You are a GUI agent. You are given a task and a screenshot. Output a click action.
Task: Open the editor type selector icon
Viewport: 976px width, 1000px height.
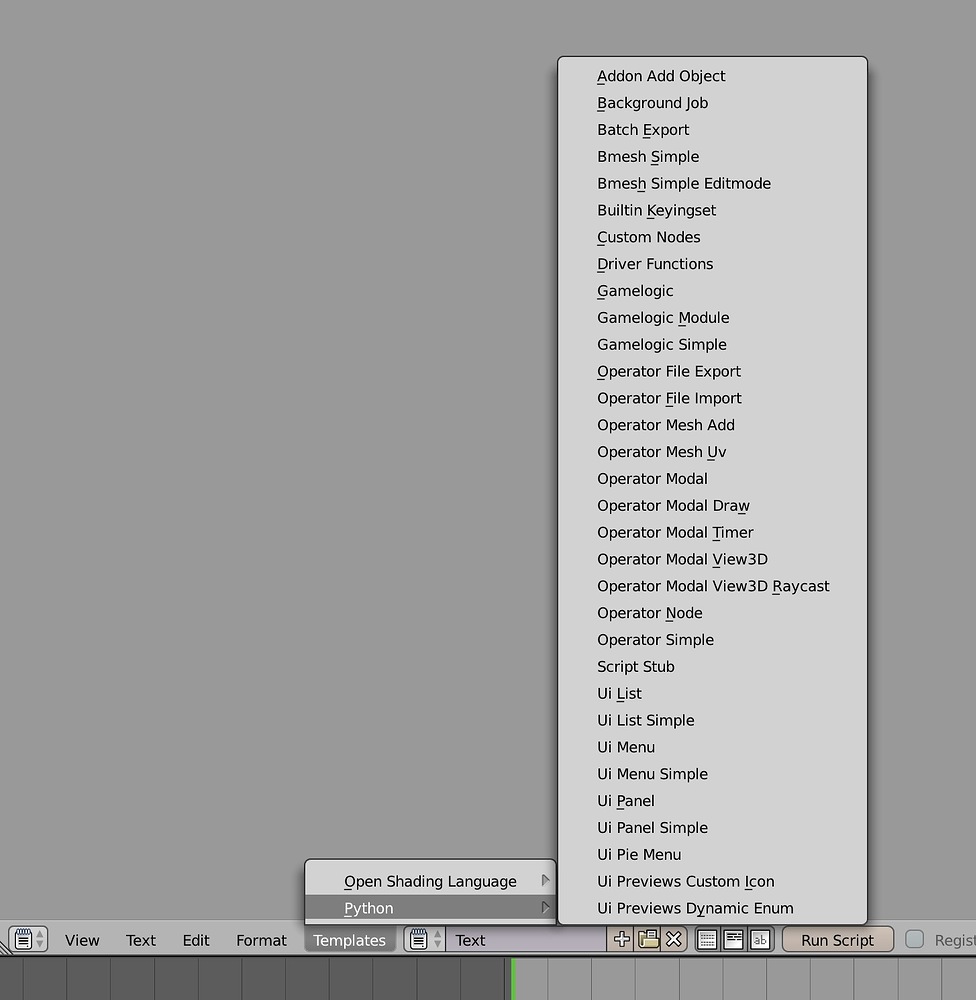28,939
